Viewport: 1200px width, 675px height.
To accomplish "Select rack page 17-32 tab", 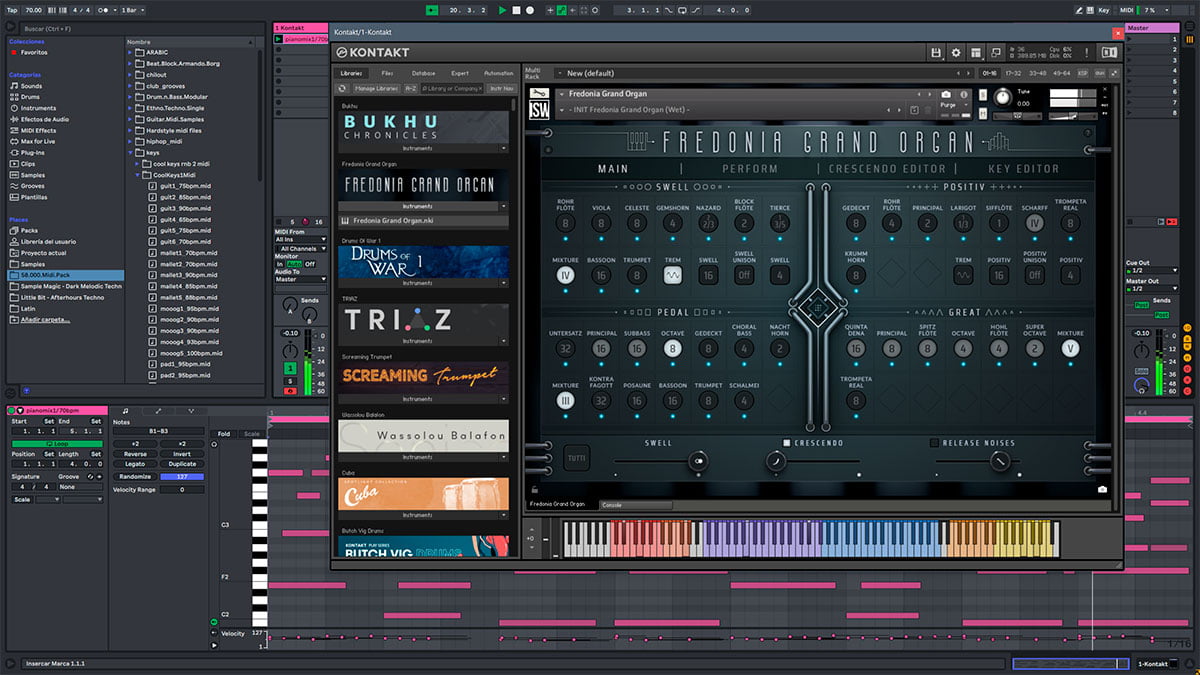I will tap(1014, 73).
